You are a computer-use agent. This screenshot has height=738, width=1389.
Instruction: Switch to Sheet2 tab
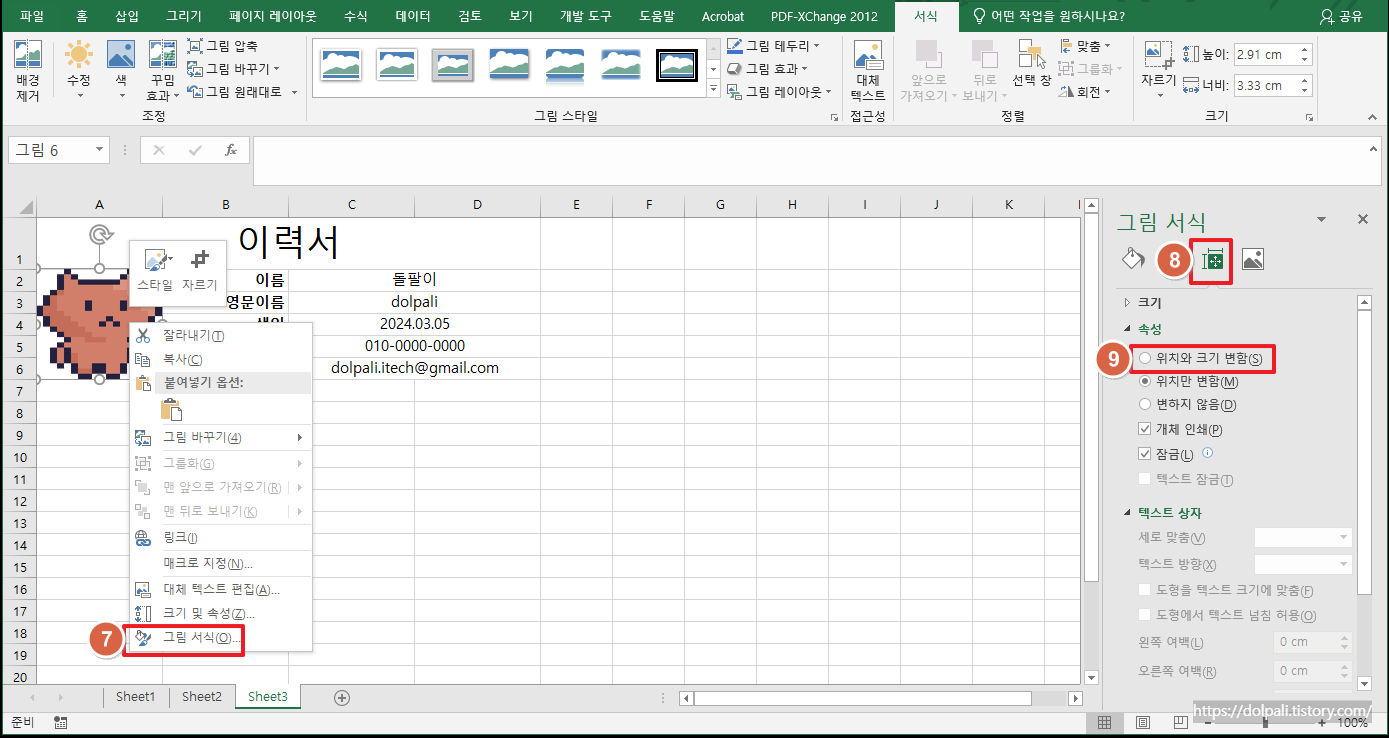[x=202, y=696]
